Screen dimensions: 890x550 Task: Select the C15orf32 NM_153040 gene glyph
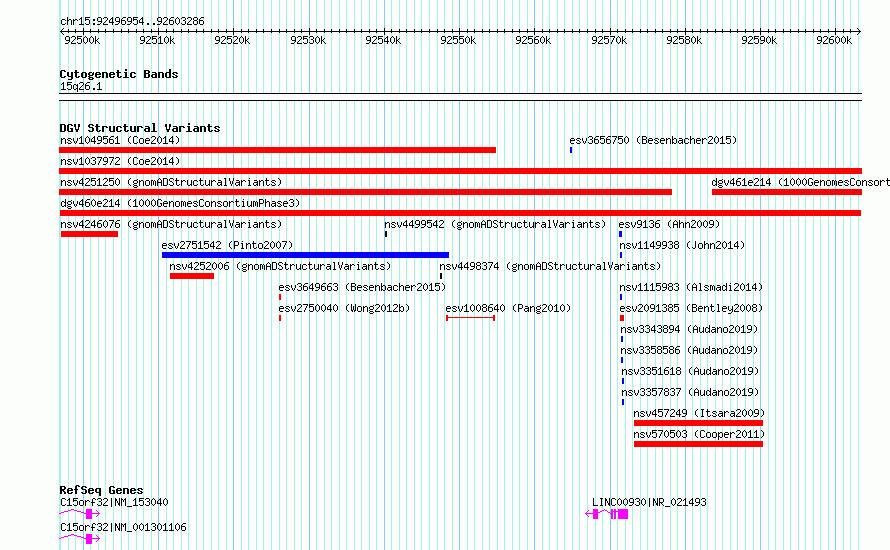(x=80, y=514)
